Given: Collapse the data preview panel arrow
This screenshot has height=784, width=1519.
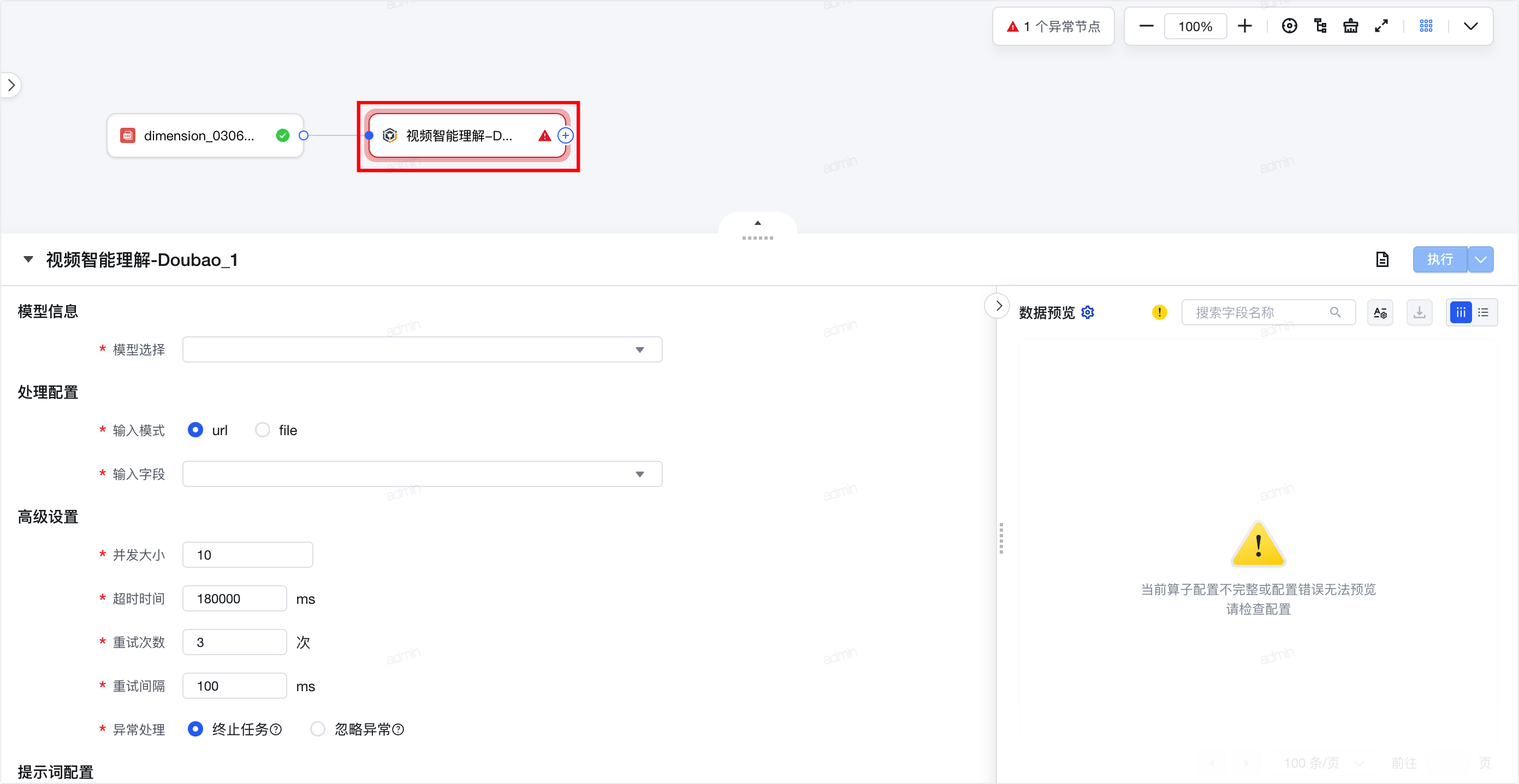Looking at the screenshot, I should tap(998, 306).
